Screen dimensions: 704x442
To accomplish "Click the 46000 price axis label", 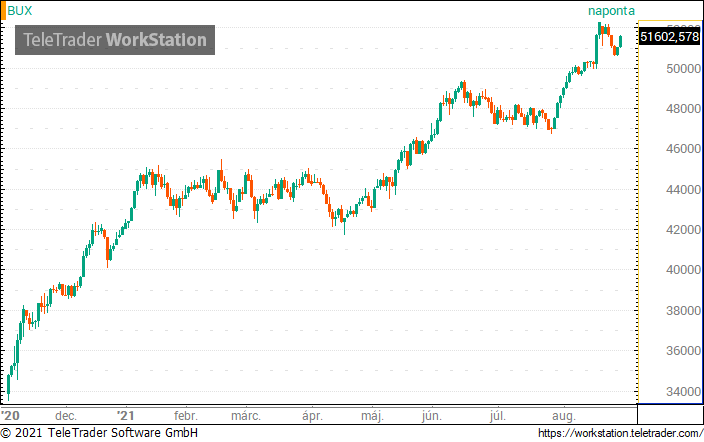I will (x=683, y=149).
